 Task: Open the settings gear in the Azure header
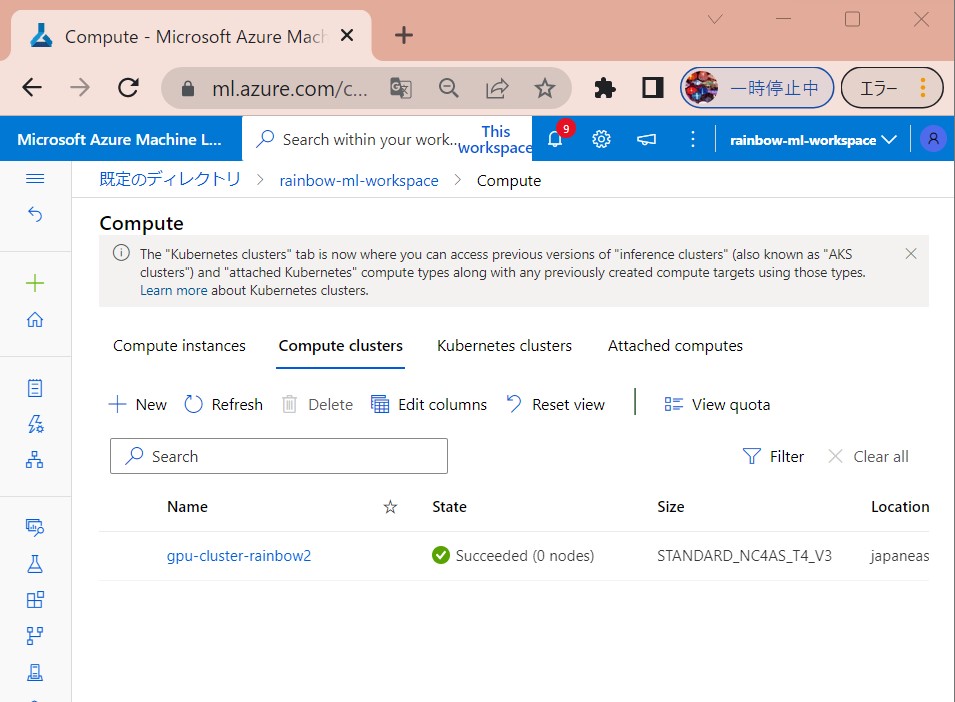(x=601, y=139)
